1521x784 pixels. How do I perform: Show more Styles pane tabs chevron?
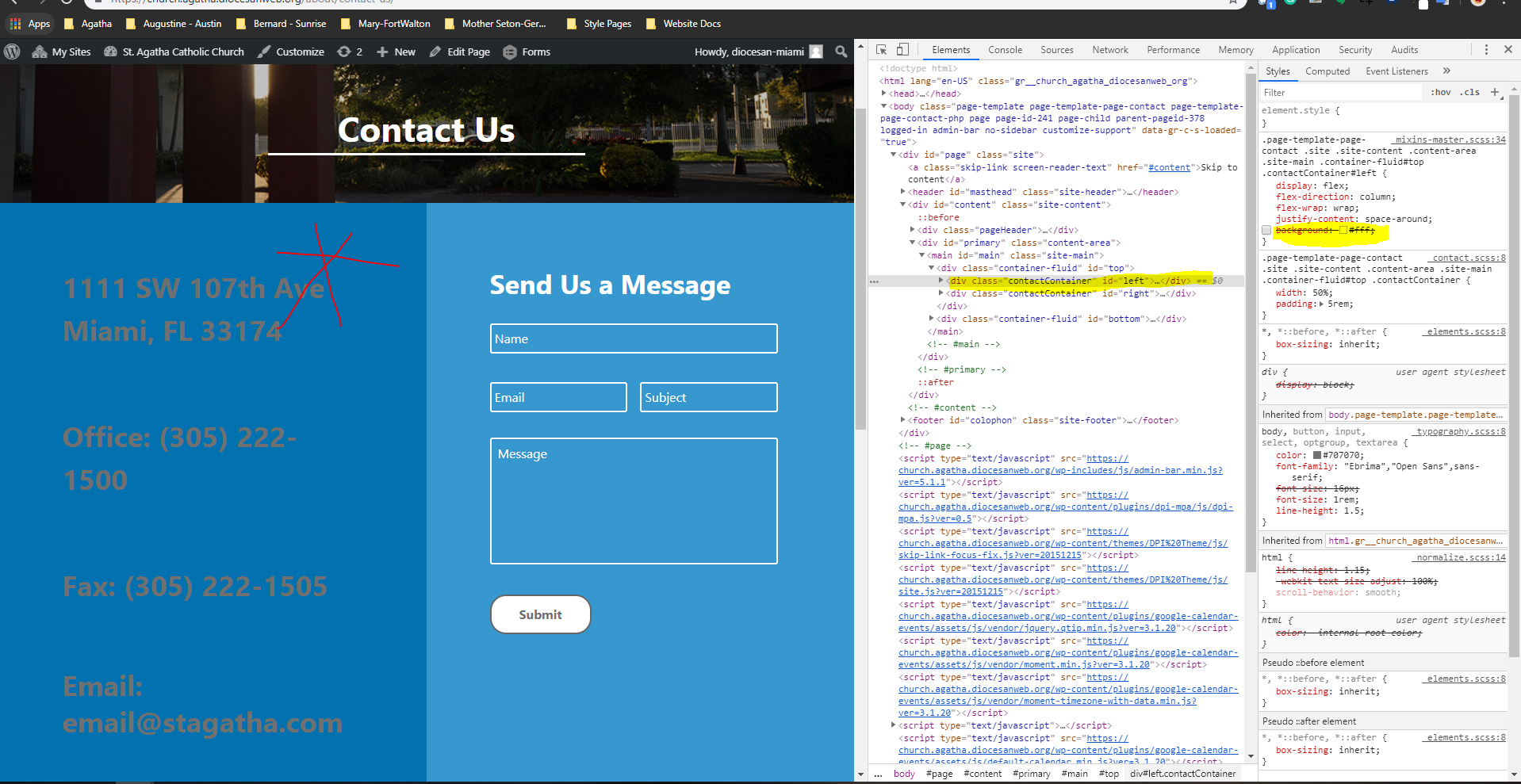point(1446,71)
